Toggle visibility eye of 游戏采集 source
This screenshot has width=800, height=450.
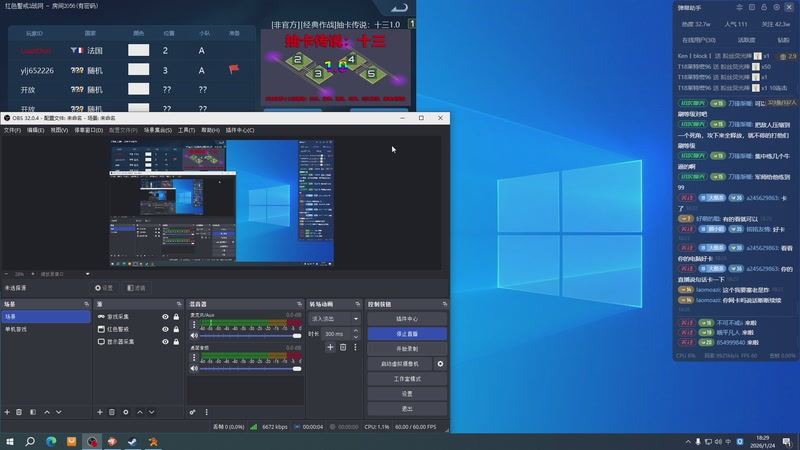tap(165, 317)
